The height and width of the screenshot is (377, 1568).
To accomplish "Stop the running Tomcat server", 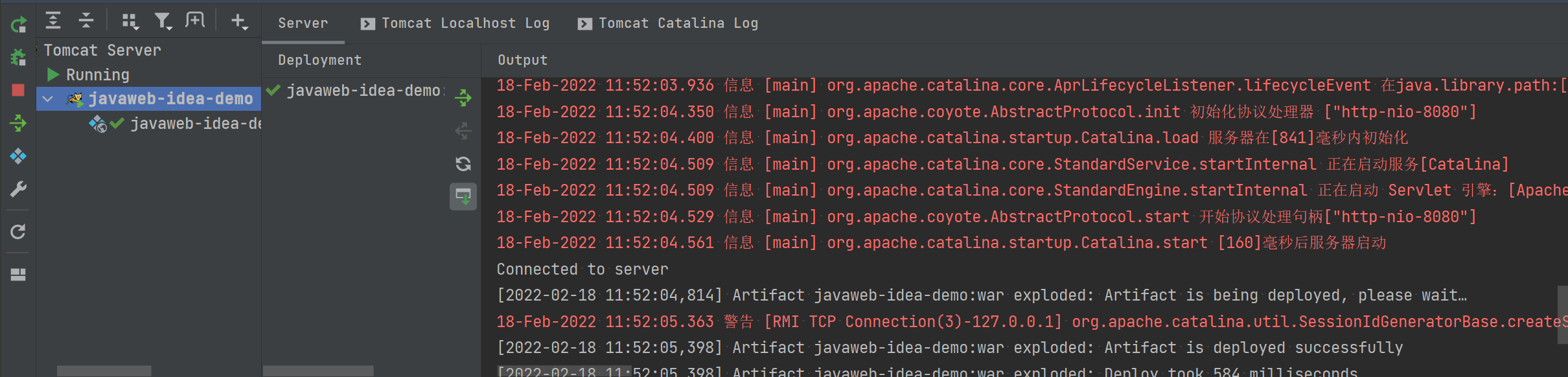I will (x=18, y=90).
